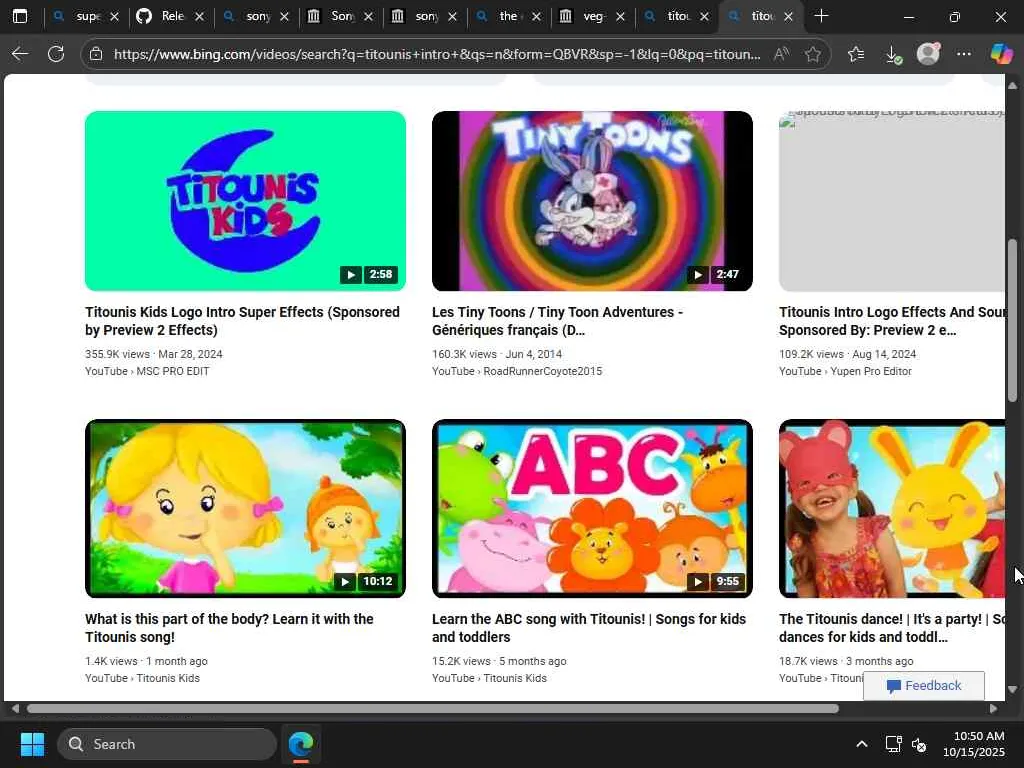
Task: Reload the page with the refresh icon
Action: 56,54
